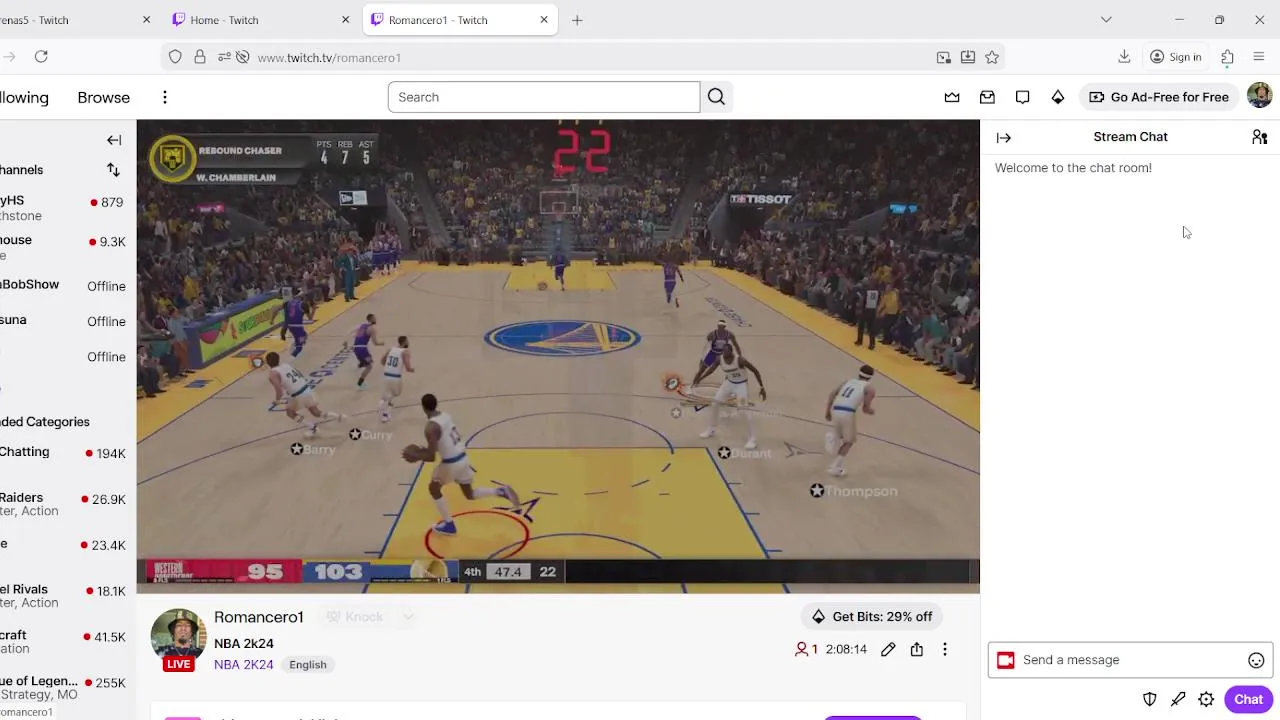Open the NBA 2K24 category link
The width and height of the screenshot is (1280, 720).
[x=244, y=665]
